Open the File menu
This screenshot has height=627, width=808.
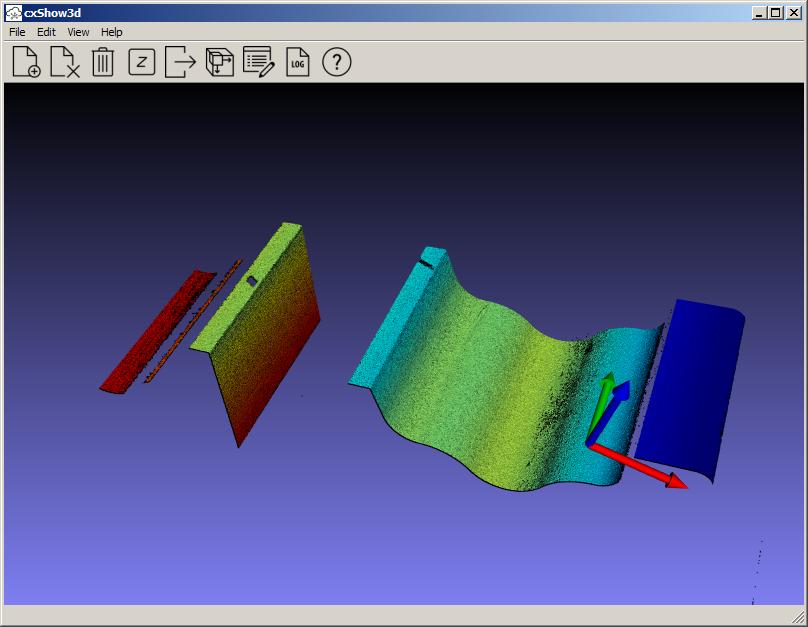(x=17, y=32)
